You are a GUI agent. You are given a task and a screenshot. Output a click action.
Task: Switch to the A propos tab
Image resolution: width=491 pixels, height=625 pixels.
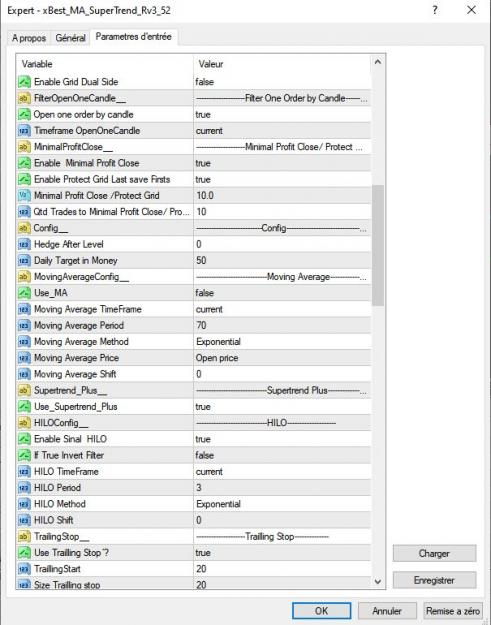coord(29,38)
